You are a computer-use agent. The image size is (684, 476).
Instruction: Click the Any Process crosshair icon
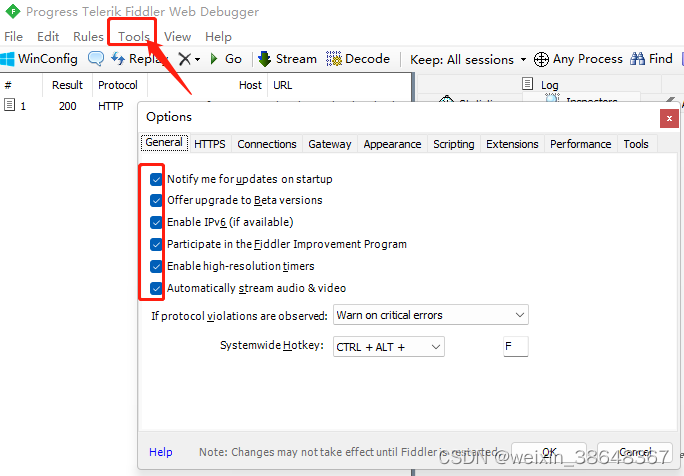541,59
